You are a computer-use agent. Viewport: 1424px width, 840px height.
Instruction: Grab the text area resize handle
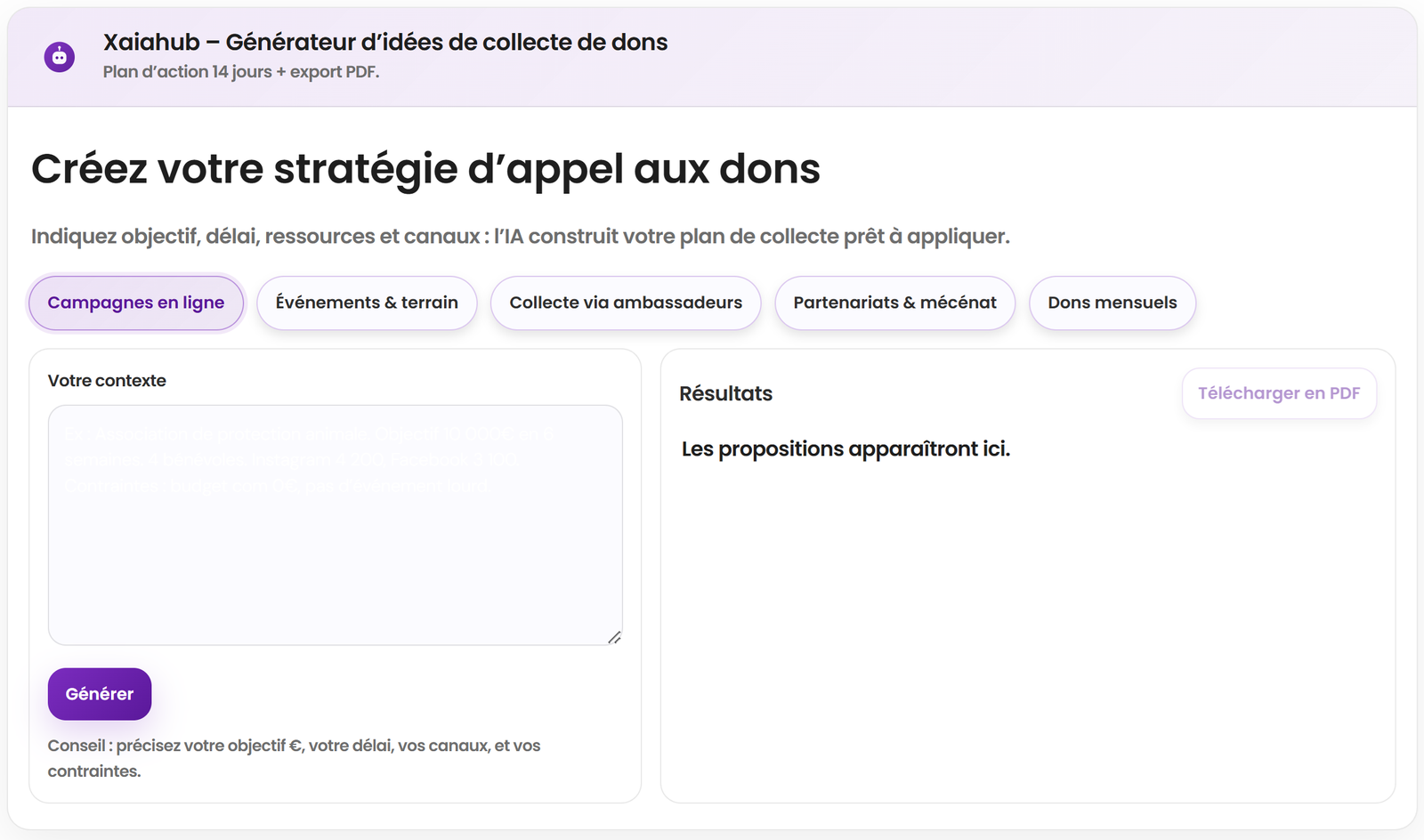point(614,637)
